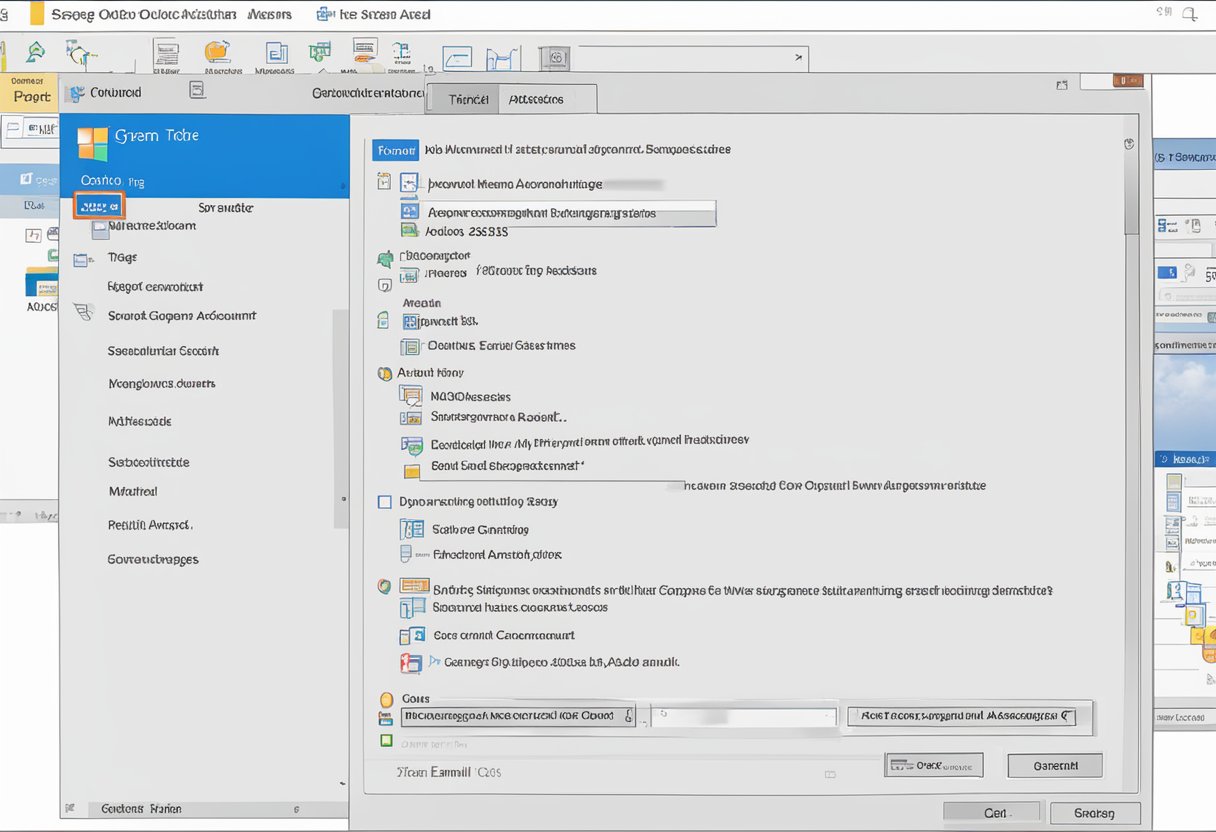1216x832 pixels.
Task: Click the colorful four-square logo in blue sidebar header
Action: (93, 143)
